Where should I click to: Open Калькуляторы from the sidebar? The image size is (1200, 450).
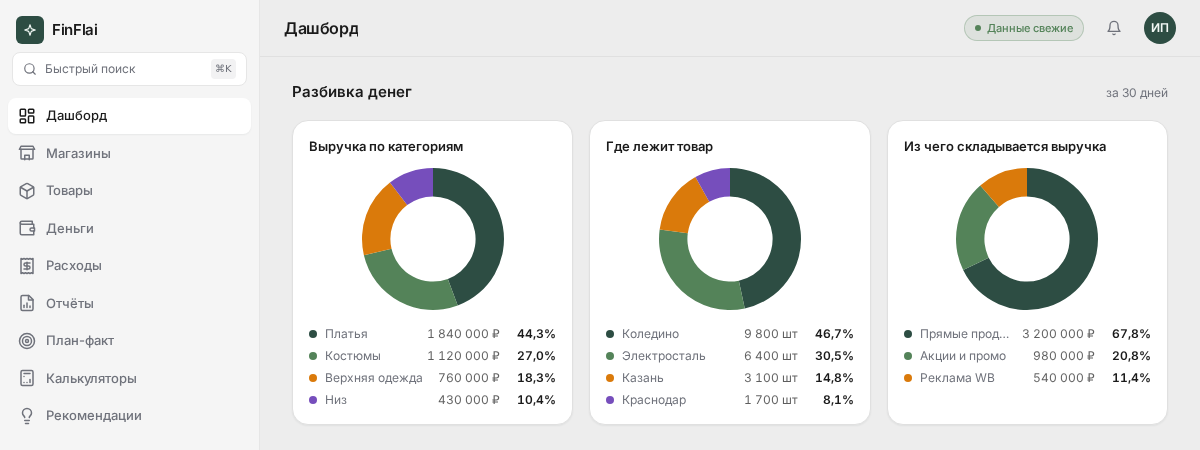tap(129, 378)
